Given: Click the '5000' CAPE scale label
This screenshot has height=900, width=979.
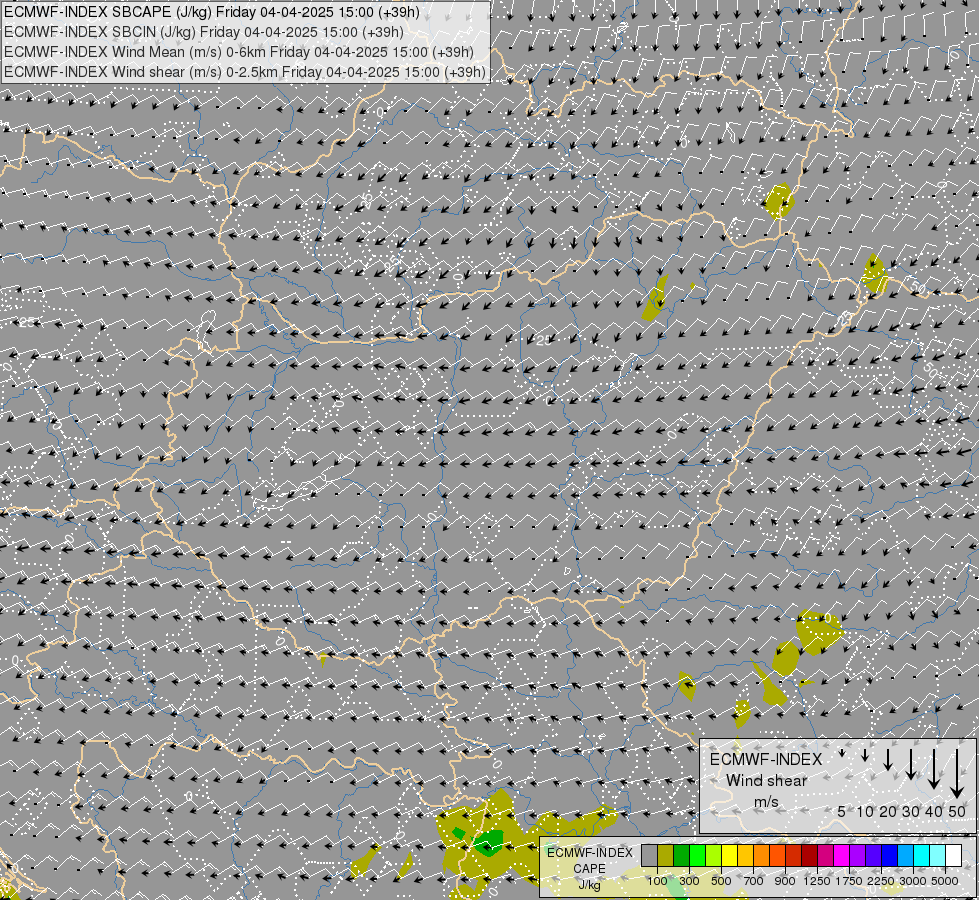Looking at the screenshot, I should pos(945,881).
